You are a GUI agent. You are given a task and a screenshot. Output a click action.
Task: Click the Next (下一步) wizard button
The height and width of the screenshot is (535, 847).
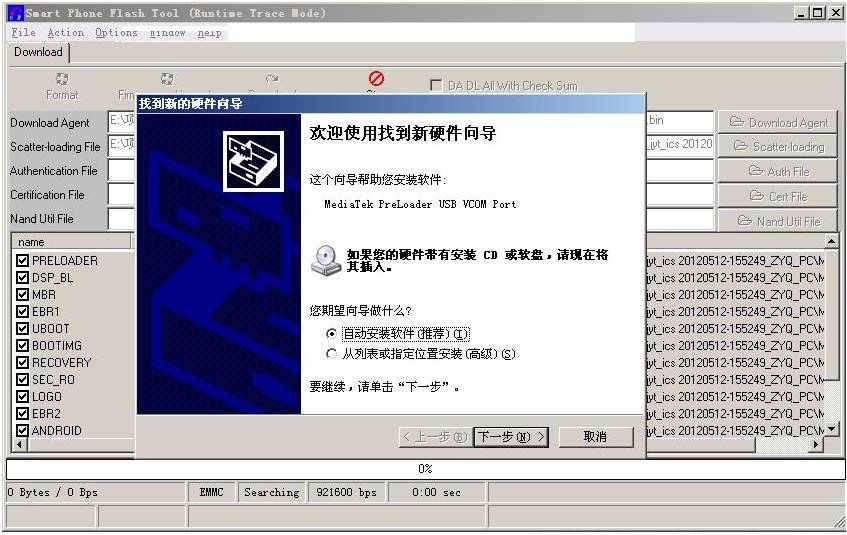511,437
